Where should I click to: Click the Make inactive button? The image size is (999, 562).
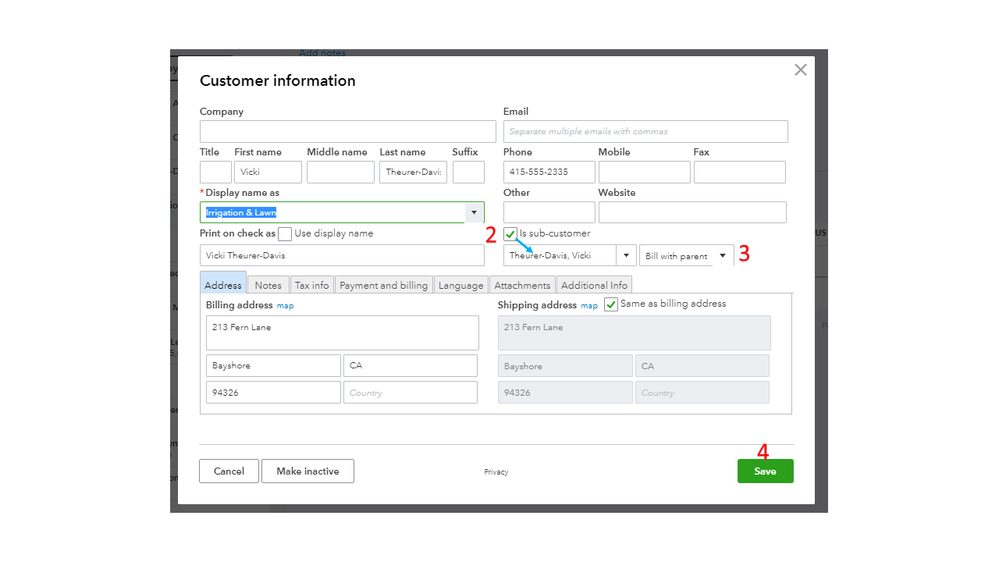[308, 471]
